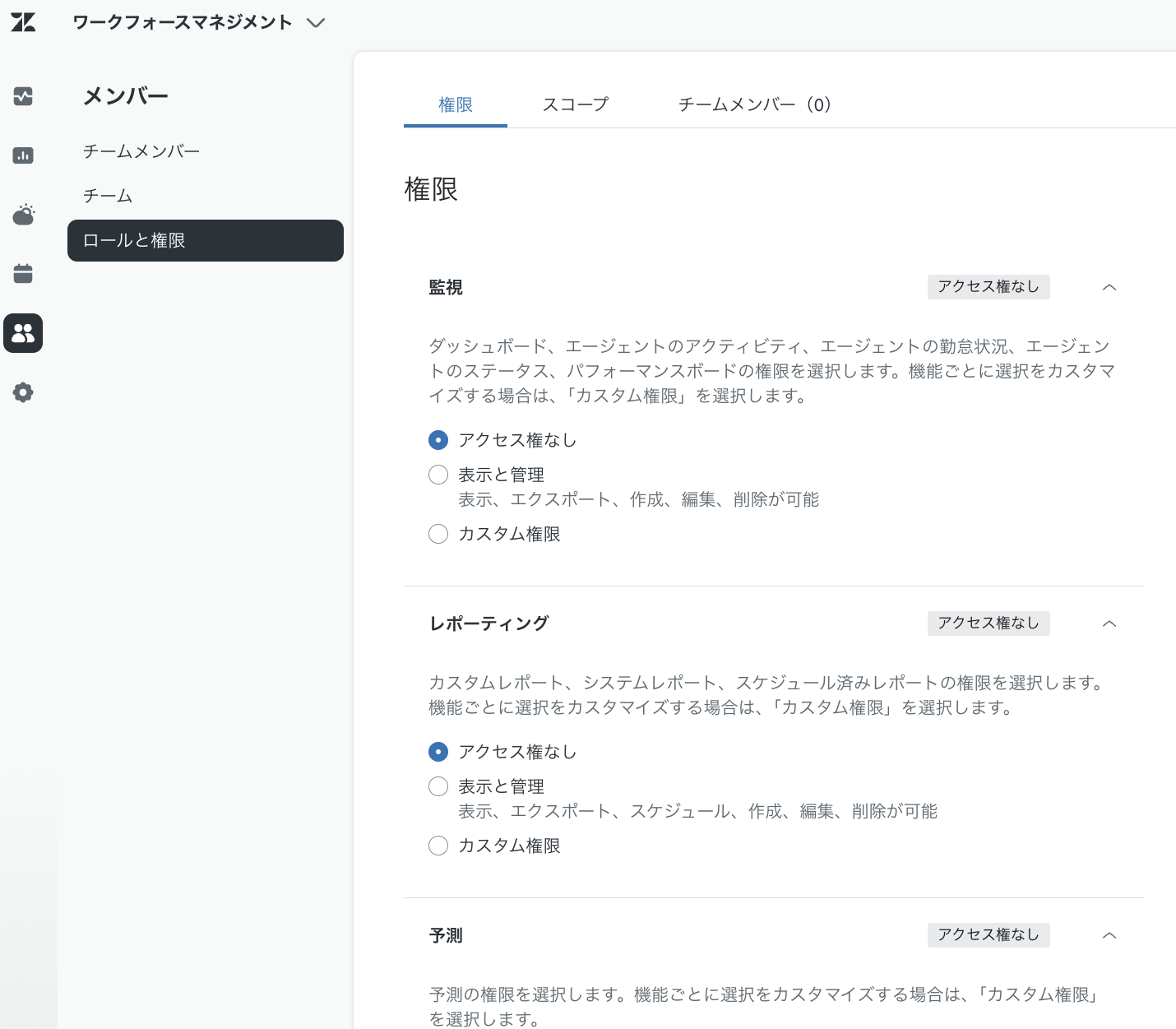The height and width of the screenshot is (1029, 1176).
Task: Select 表示と管理 radio under レポーティング
Action: (438, 786)
